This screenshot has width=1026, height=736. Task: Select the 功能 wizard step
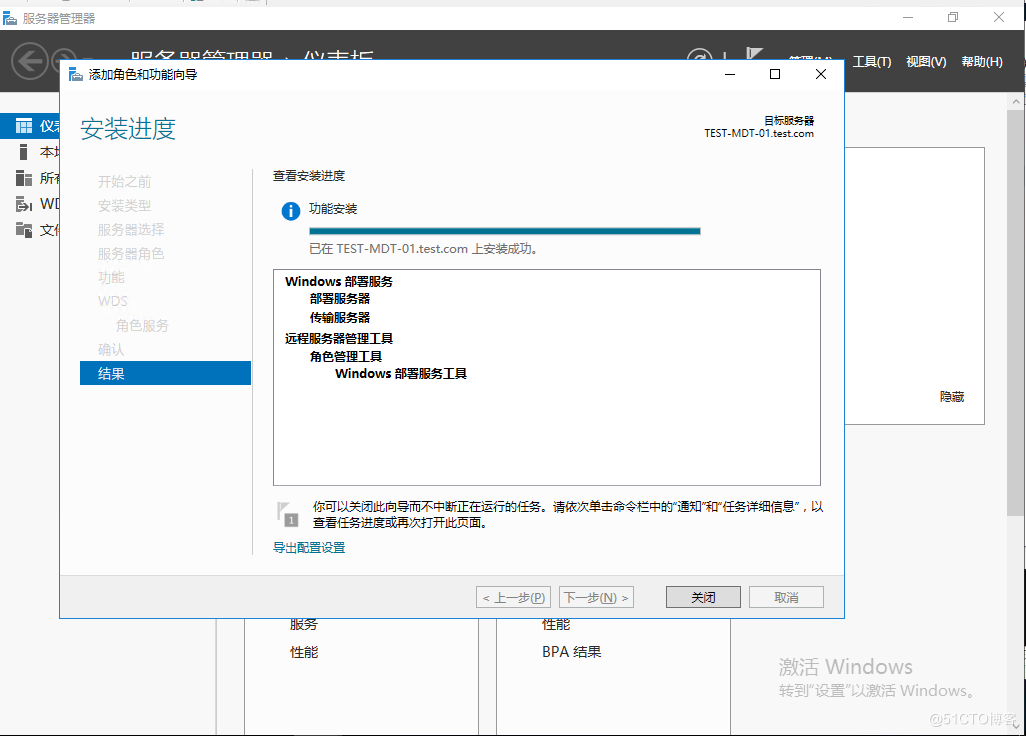111,277
